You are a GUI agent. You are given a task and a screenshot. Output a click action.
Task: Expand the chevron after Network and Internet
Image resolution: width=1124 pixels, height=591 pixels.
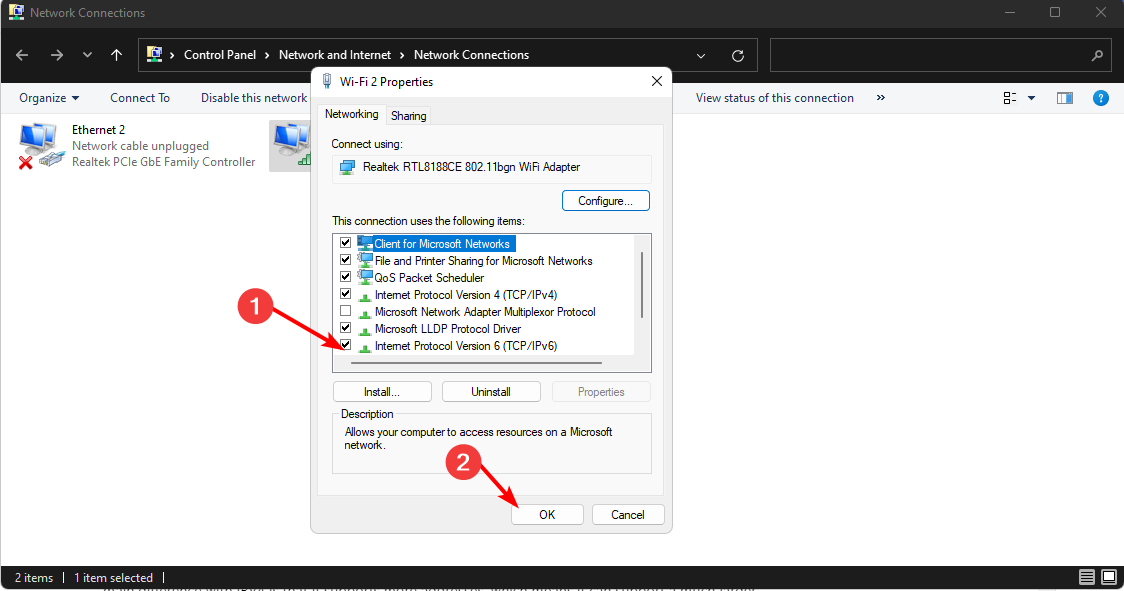[x=402, y=55]
